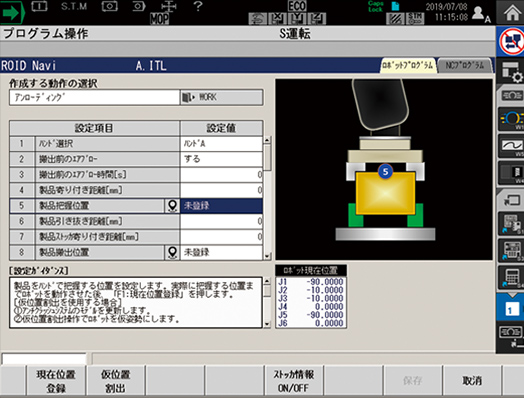Open the layout settings gear icon
524x398 pixels.
coord(511,71)
